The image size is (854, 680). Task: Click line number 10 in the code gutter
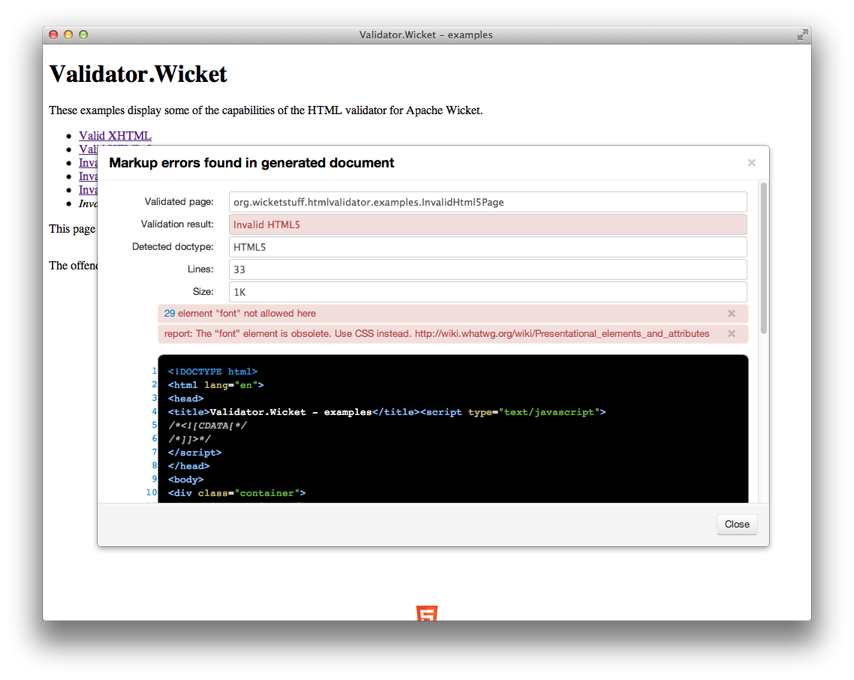click(x=151, y=492)
